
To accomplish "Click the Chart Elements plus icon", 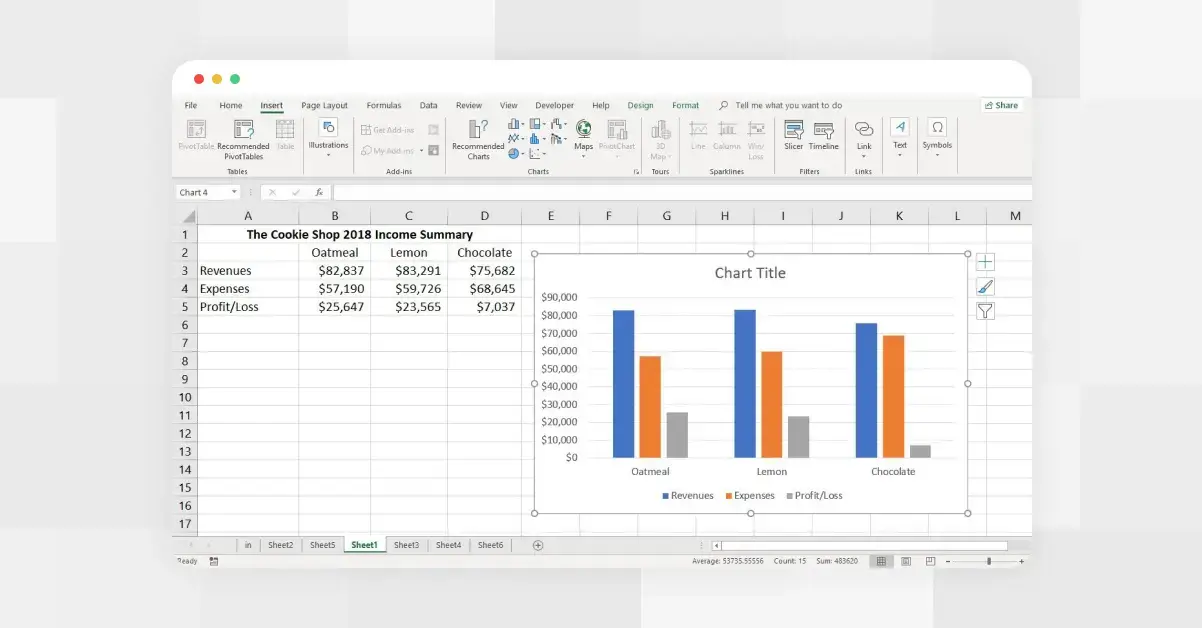I will (x=985, y=261).
